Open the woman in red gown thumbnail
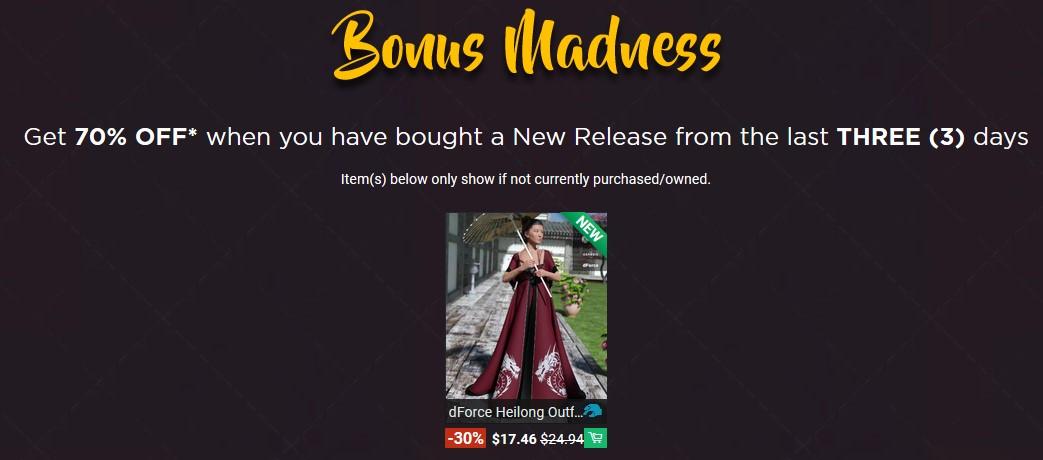1043x460 pixels. (x=526, y=306)
